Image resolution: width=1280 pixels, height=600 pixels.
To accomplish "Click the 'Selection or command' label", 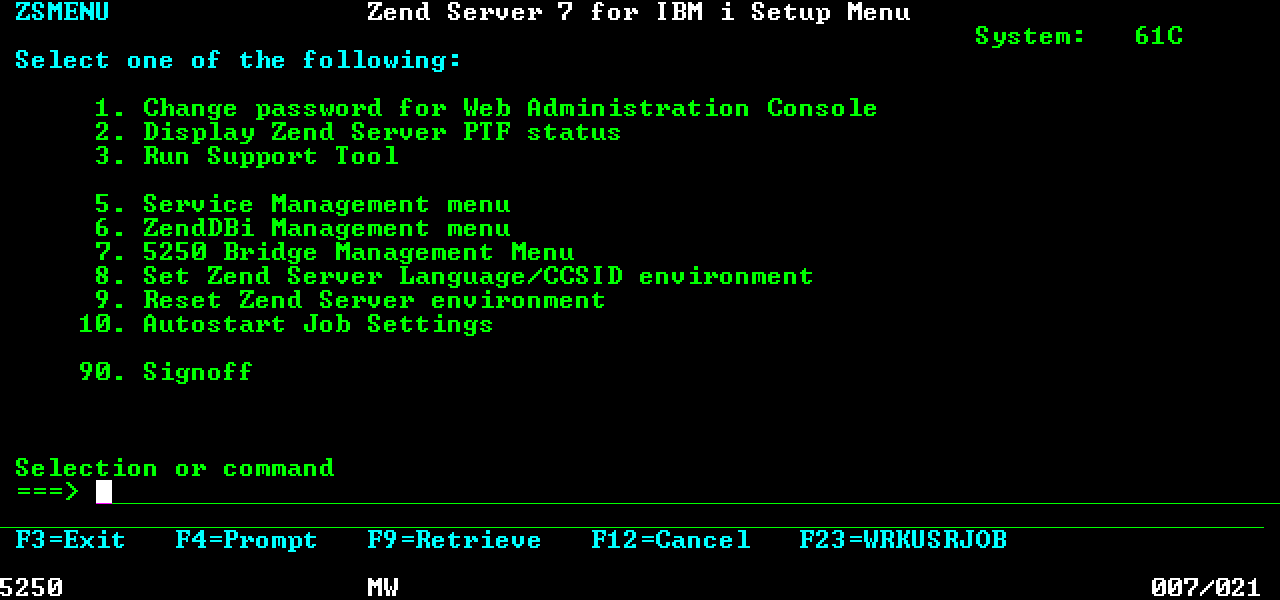I will pos(174,468).
